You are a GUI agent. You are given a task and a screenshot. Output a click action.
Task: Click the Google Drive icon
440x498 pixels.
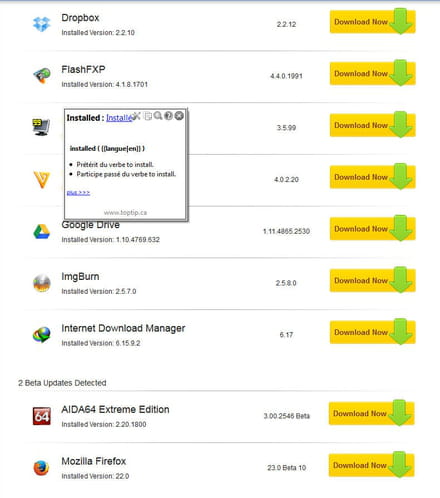pyautogui.click(x=42, y=231)
